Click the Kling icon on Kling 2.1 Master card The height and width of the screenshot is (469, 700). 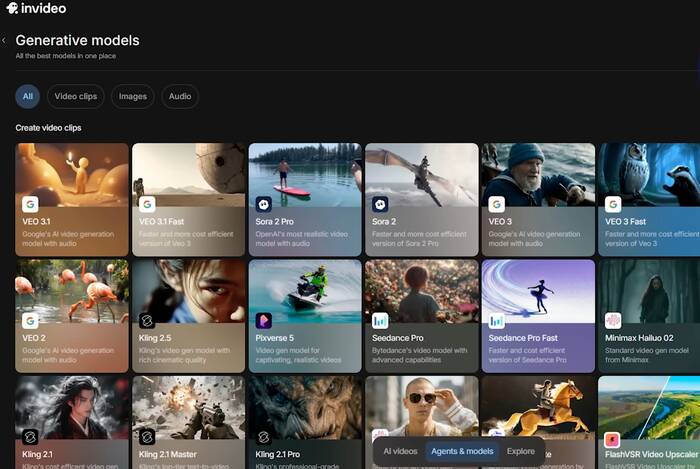tap(147, 437)
